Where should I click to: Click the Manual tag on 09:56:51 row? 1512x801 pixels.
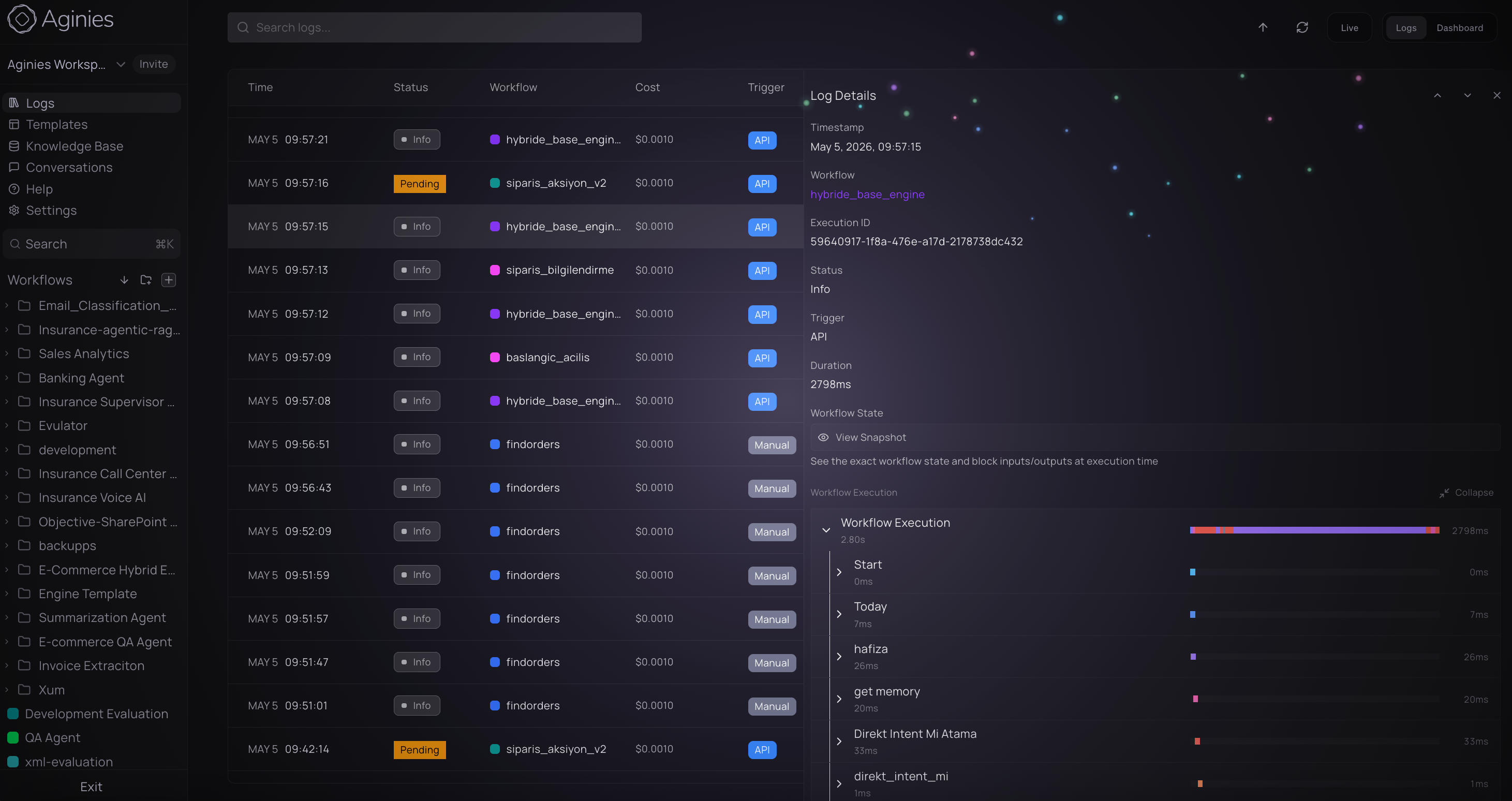[x=772, y=445]
